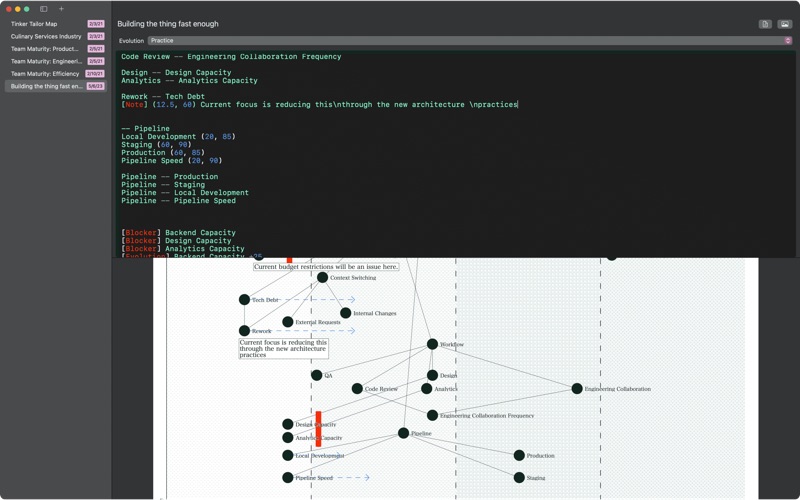Click code line Code Review -- Engineering Collaboration Frequency

[x=231, y=57]
